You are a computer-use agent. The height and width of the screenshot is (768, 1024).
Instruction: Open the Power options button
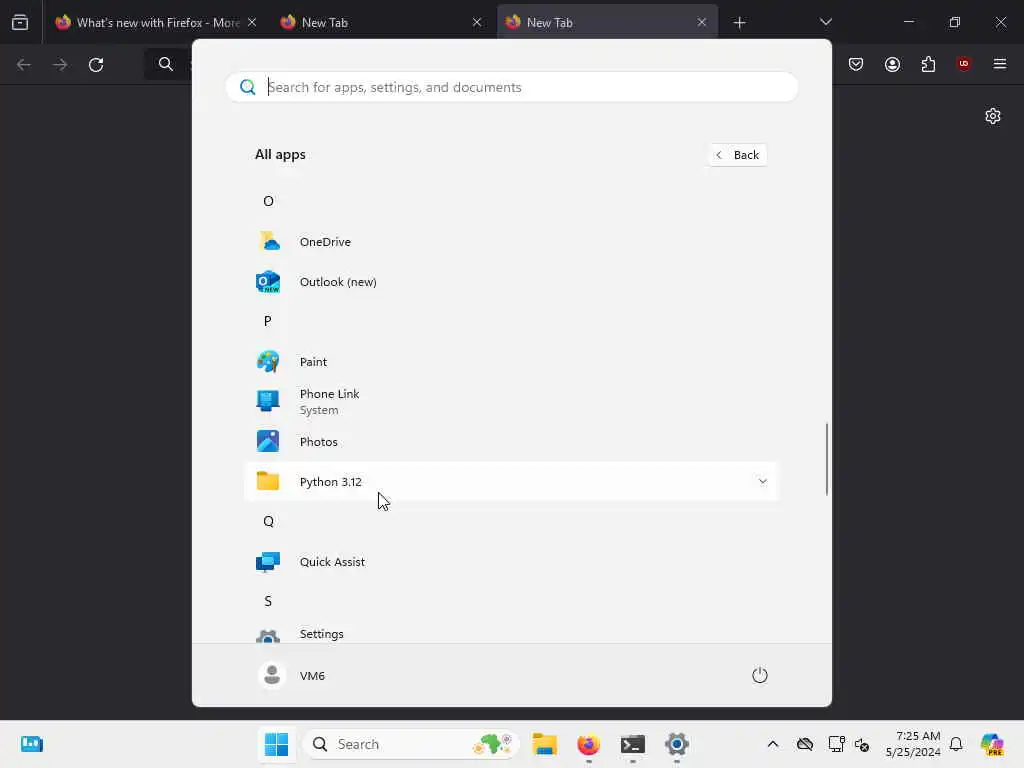click(760, 675)
